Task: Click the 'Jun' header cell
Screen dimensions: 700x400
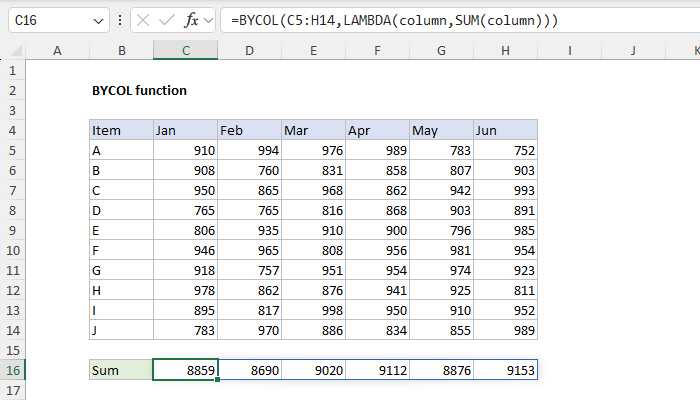Action: tap(505, 130)
